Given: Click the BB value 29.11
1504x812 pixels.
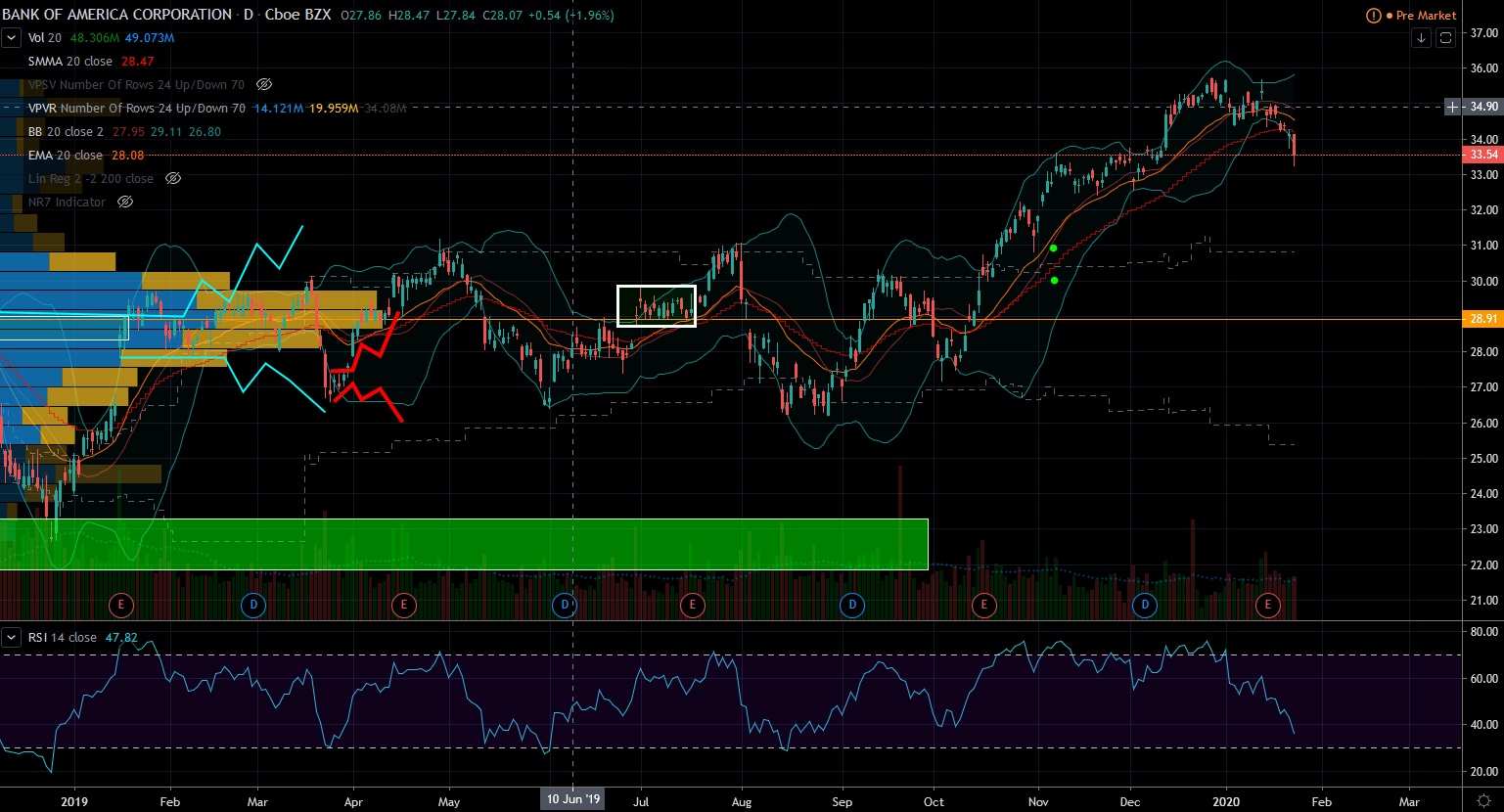Looking at the screenshot, I should (x=166, y=132).
